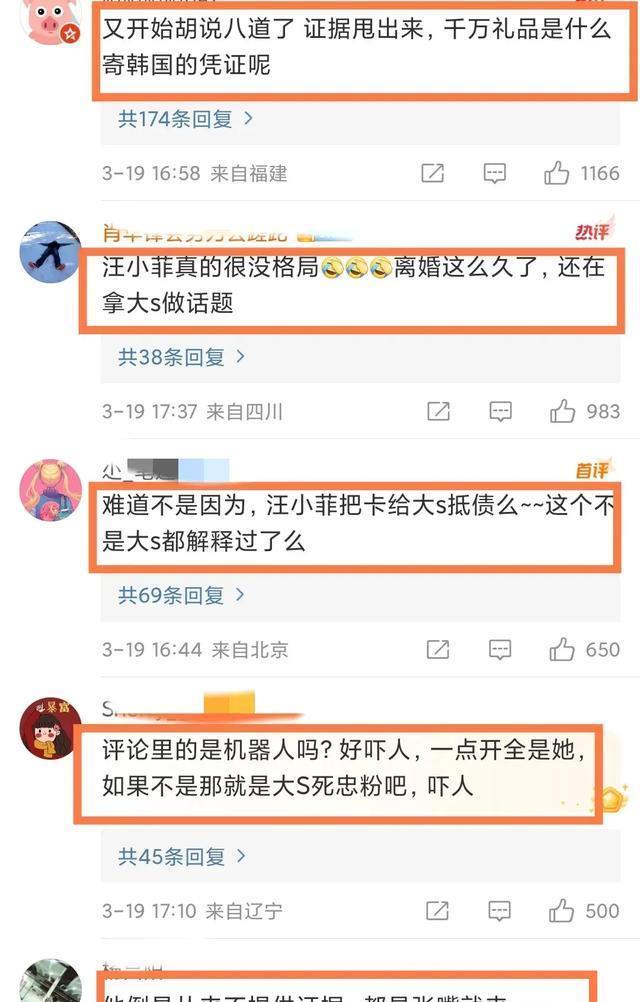Reply to the 3-19 17:37 comment
The height and width of the screenshot is (1002, 640).
click(500, 412)
